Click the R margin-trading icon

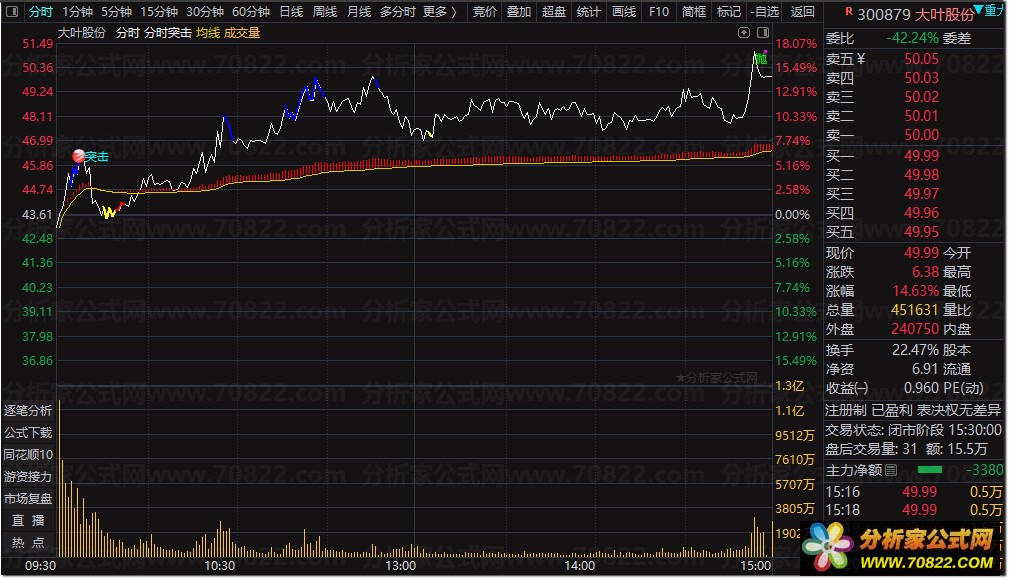point(848,12)
